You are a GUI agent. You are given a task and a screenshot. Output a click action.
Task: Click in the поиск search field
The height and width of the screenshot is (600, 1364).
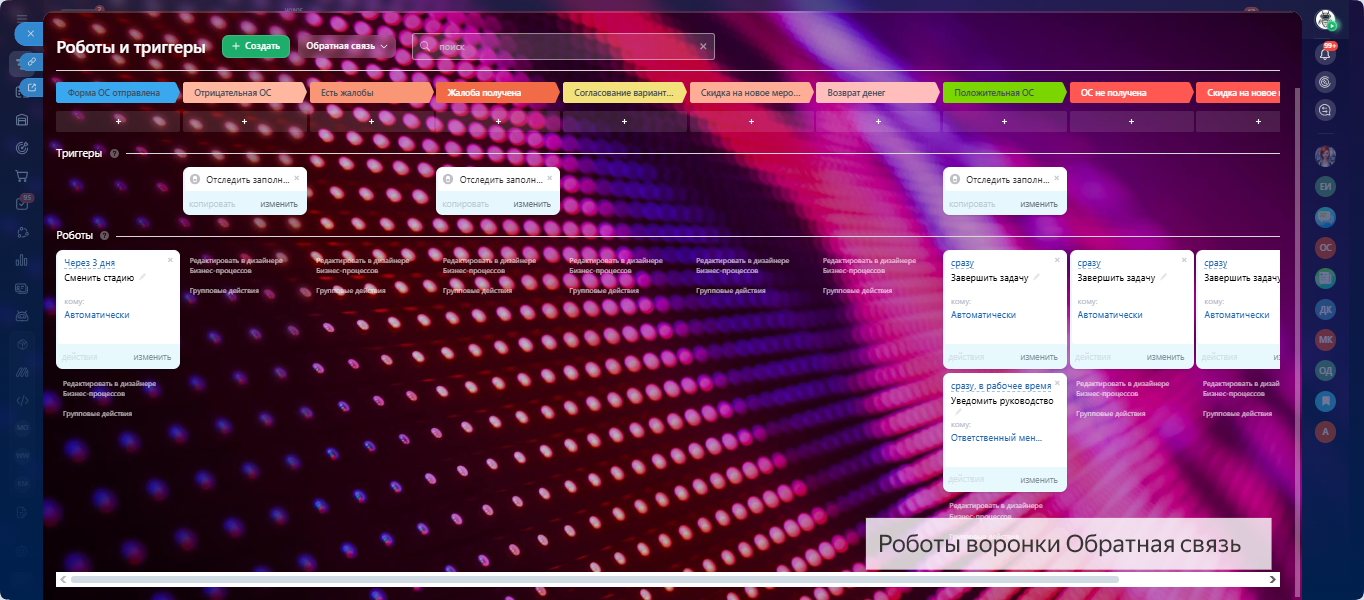565,46
